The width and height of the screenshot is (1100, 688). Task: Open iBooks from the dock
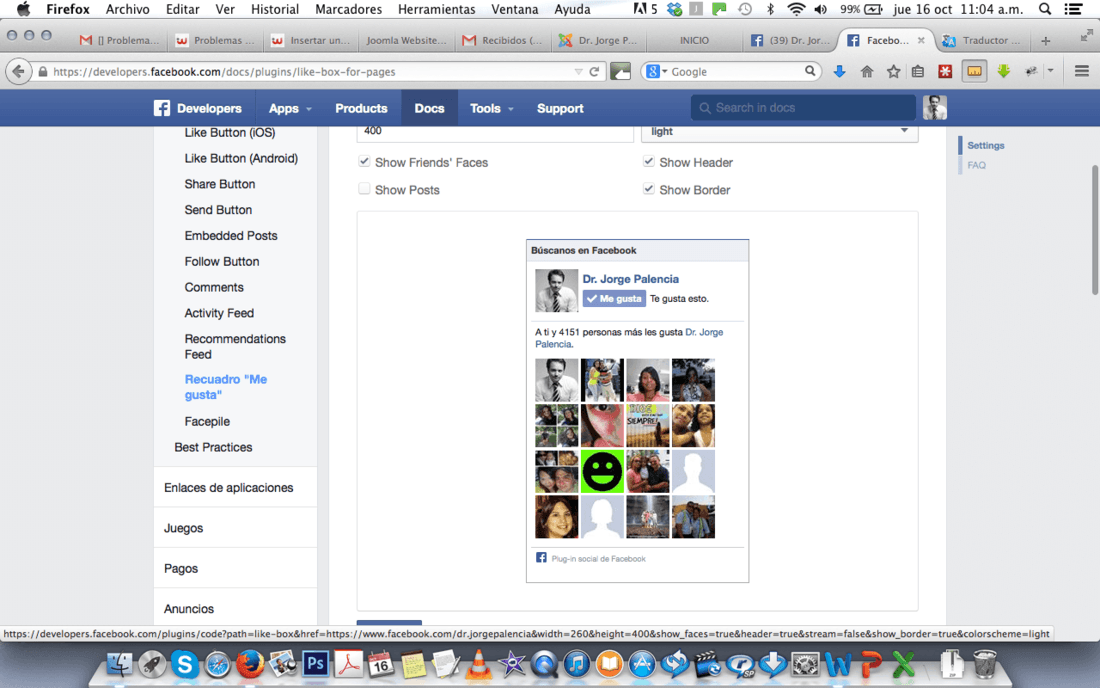(609, 663)
